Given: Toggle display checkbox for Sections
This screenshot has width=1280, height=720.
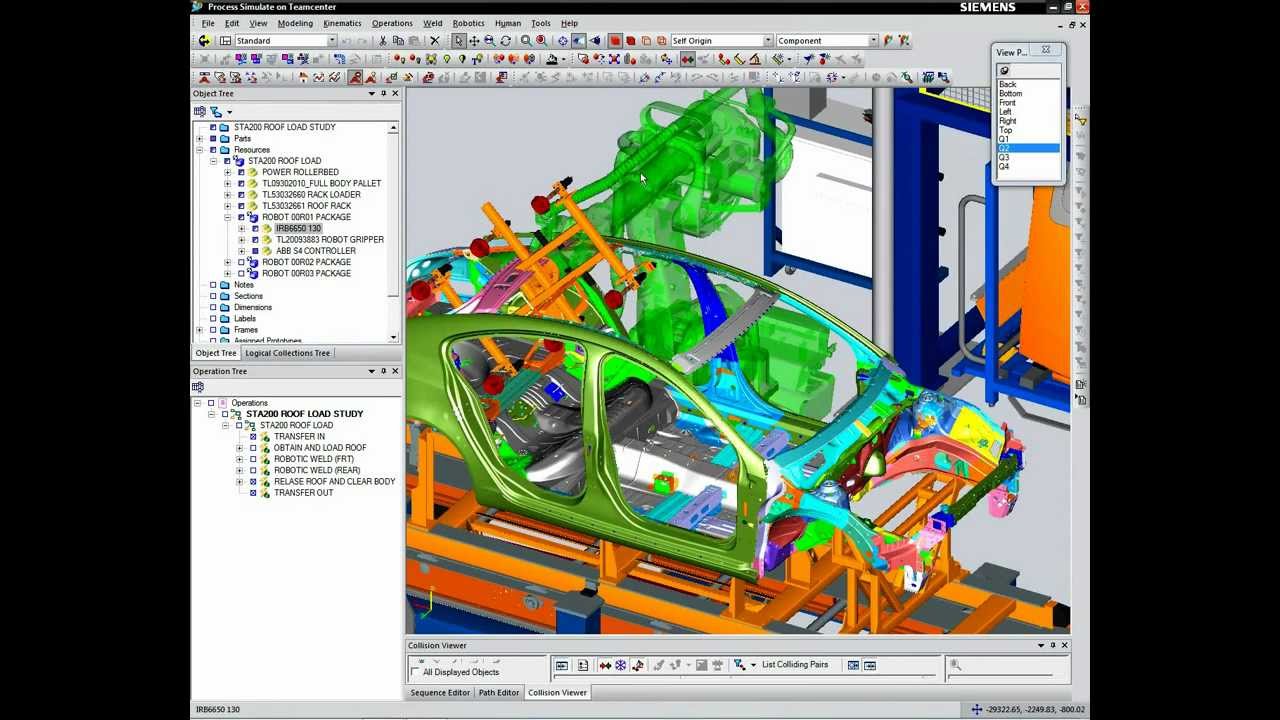Looking at the screenshot, I should (x=213, y=296).
